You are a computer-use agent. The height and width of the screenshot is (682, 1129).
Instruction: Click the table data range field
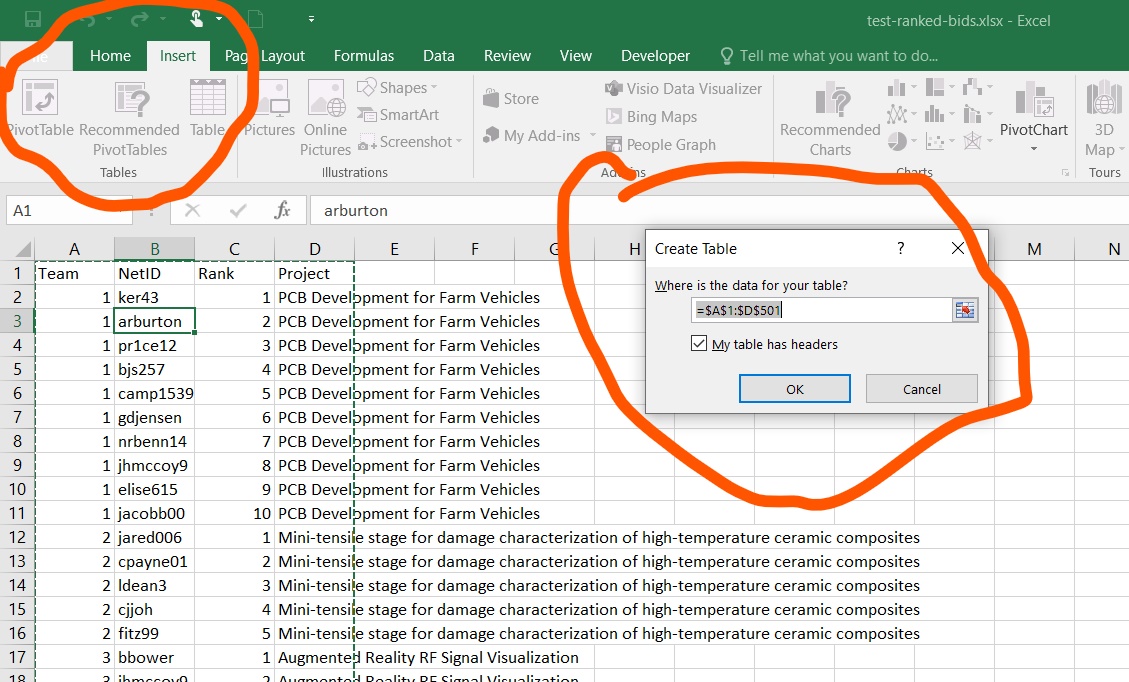[820, 310]
